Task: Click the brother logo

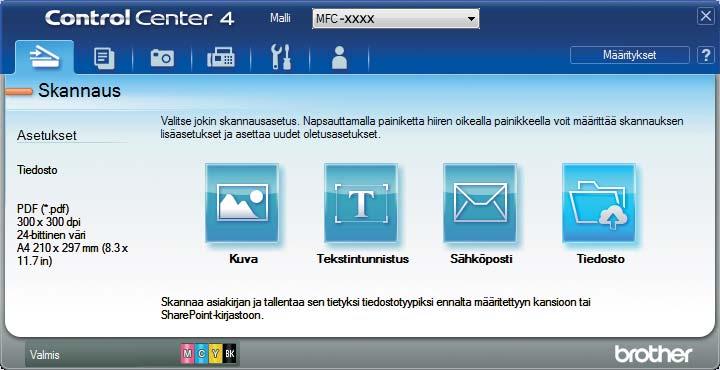Action: [653, 354]
